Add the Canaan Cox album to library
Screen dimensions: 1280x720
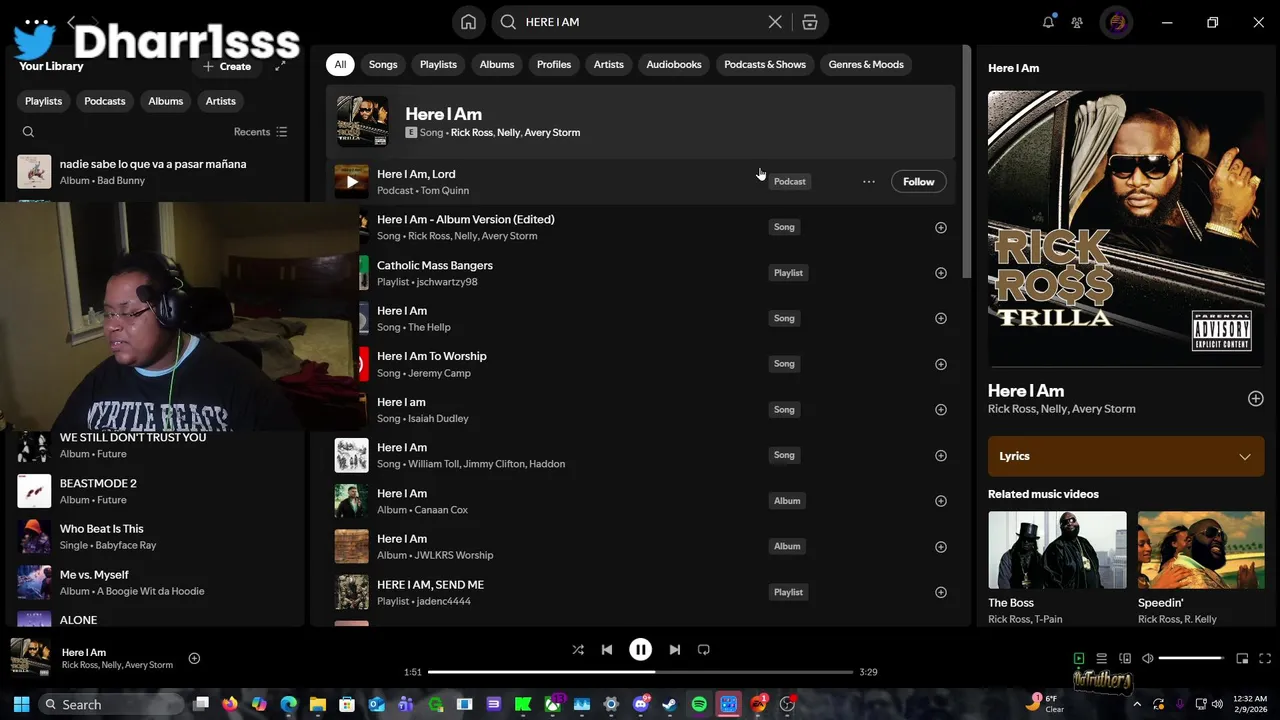pyautogui.click(x=940, y=501)
